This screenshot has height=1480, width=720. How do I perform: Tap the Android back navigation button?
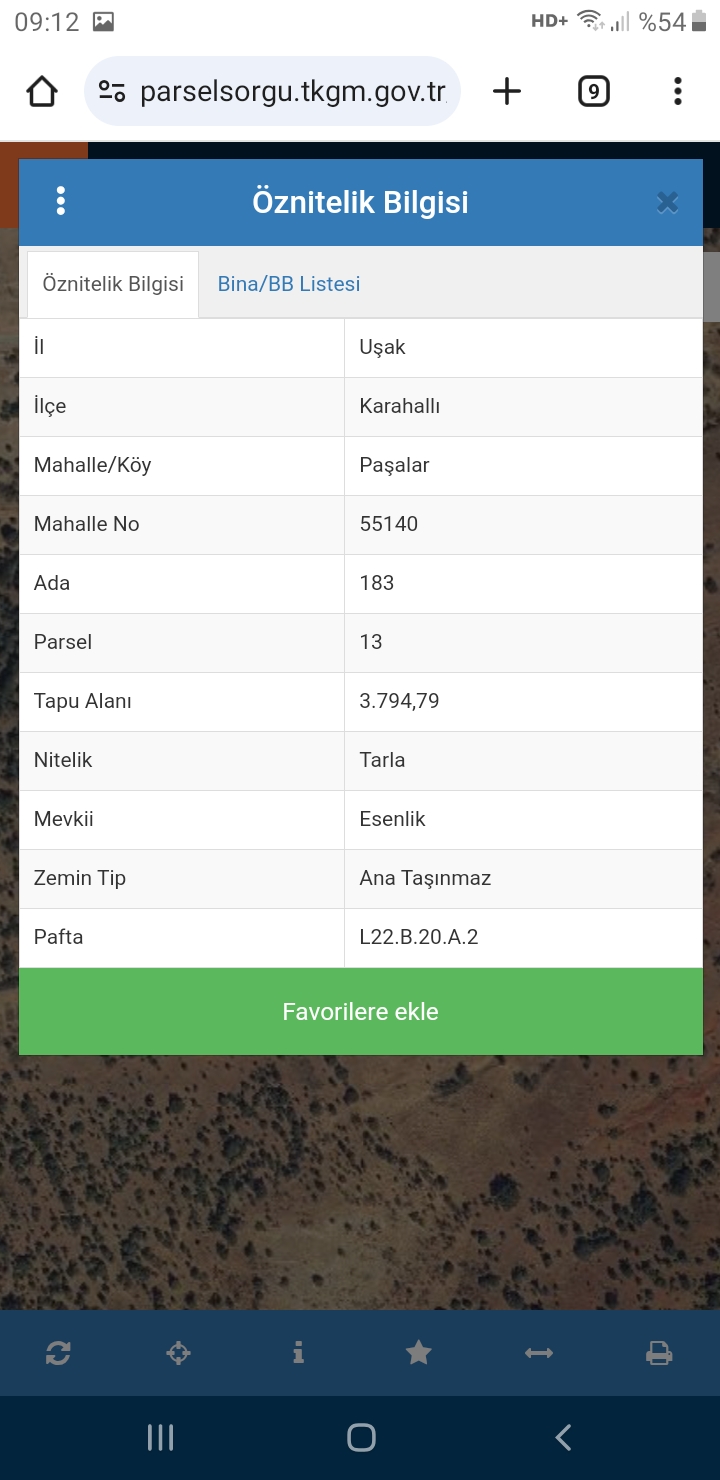(563, 1438)
